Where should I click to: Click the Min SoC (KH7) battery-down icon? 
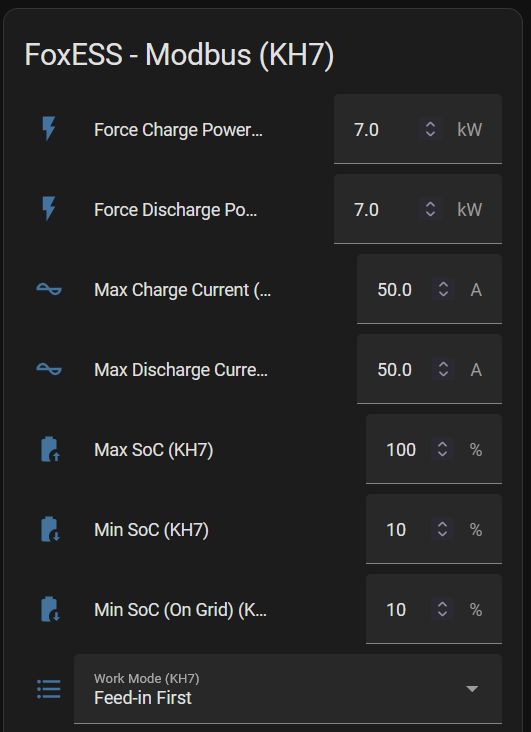coord(50,529)
